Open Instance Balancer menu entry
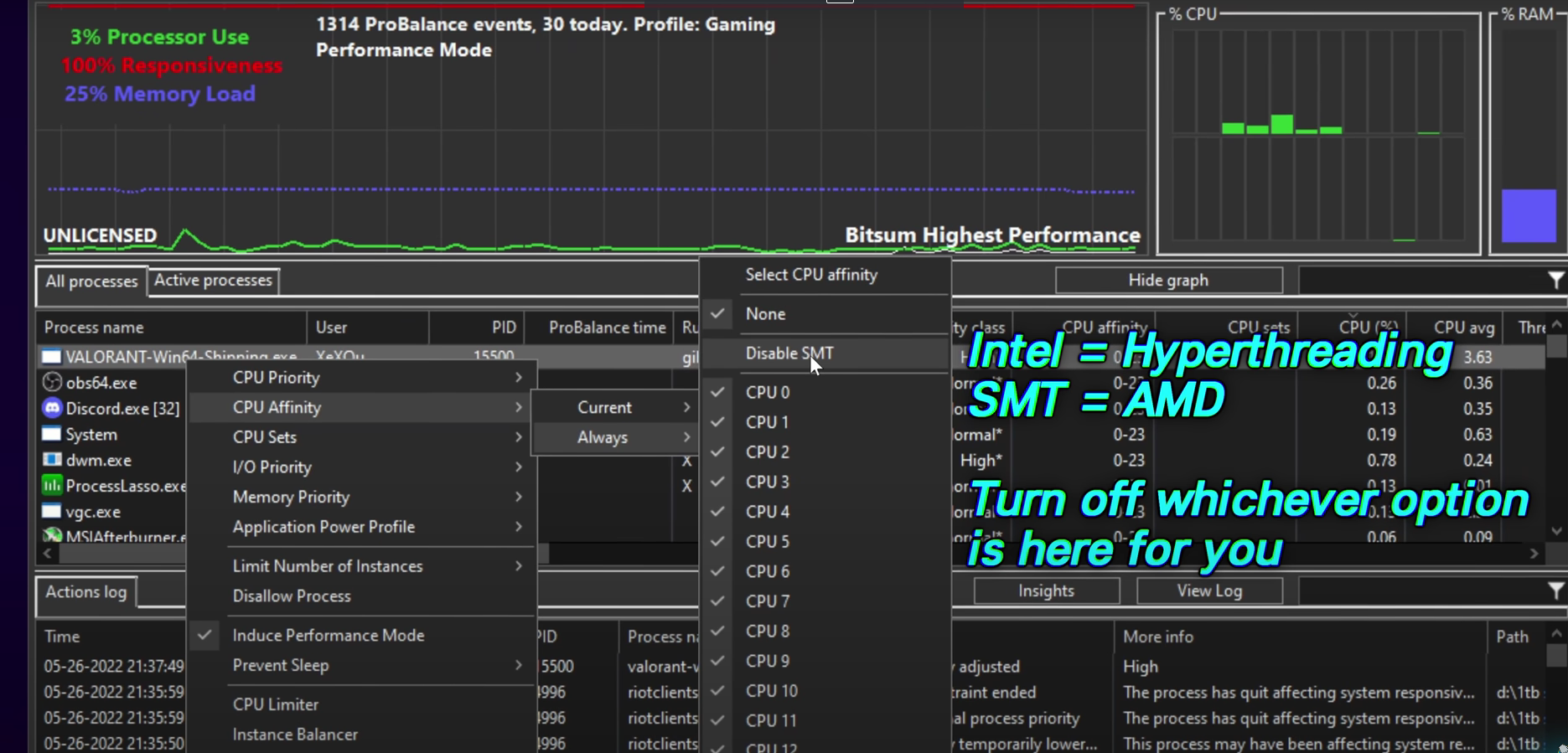 tap(361, 735)
